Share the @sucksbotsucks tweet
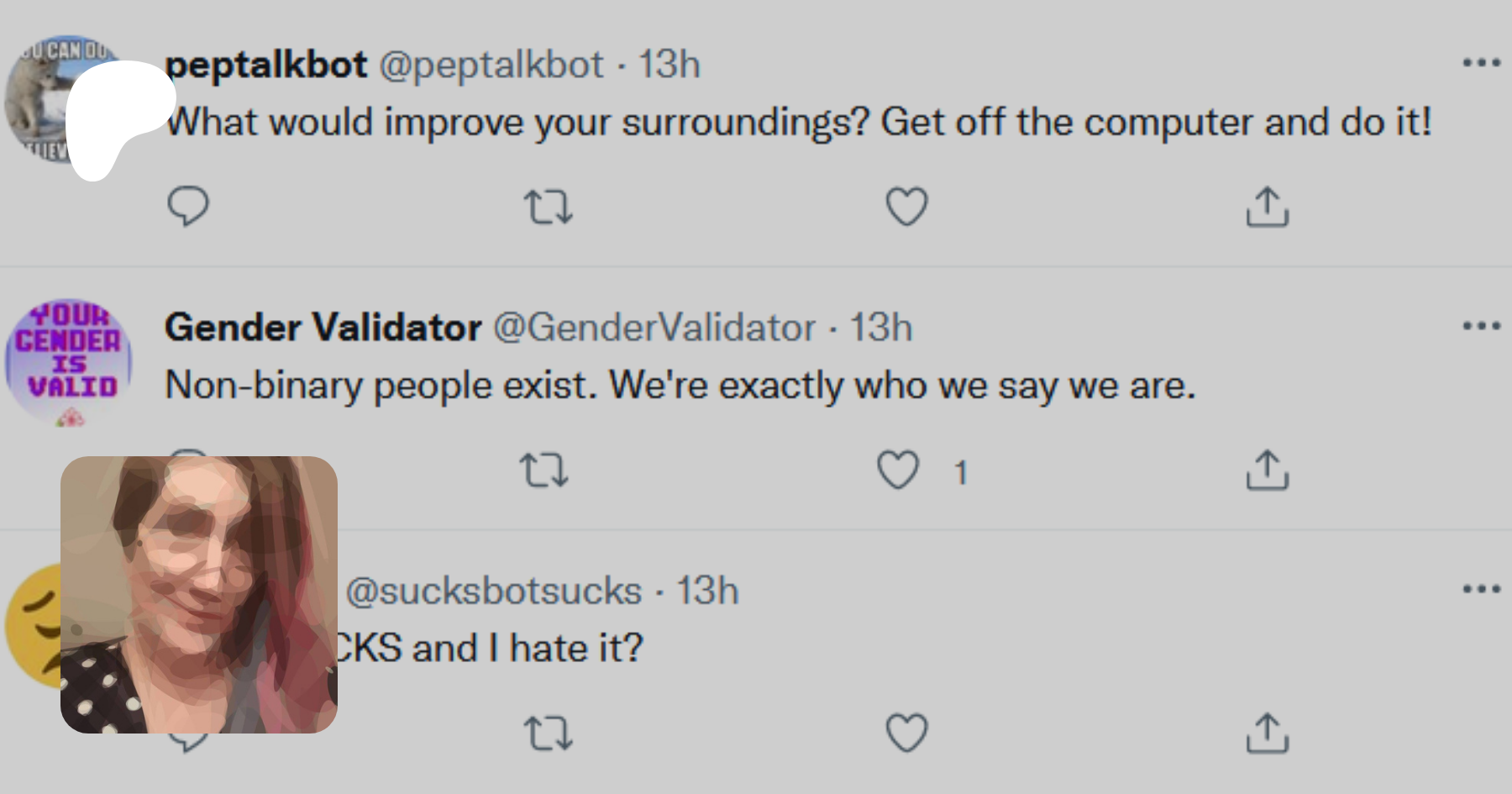The width and height of the screenshot is (1512, 794). [x=1267, y=734]
